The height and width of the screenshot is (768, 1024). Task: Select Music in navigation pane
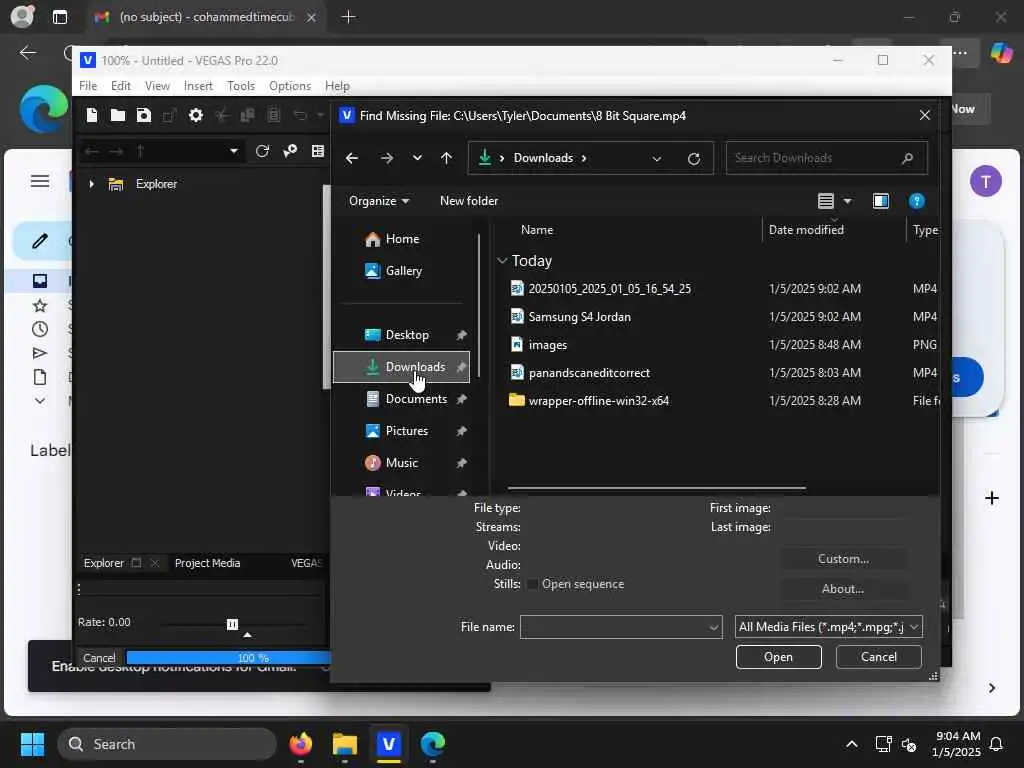click(402, 463)
